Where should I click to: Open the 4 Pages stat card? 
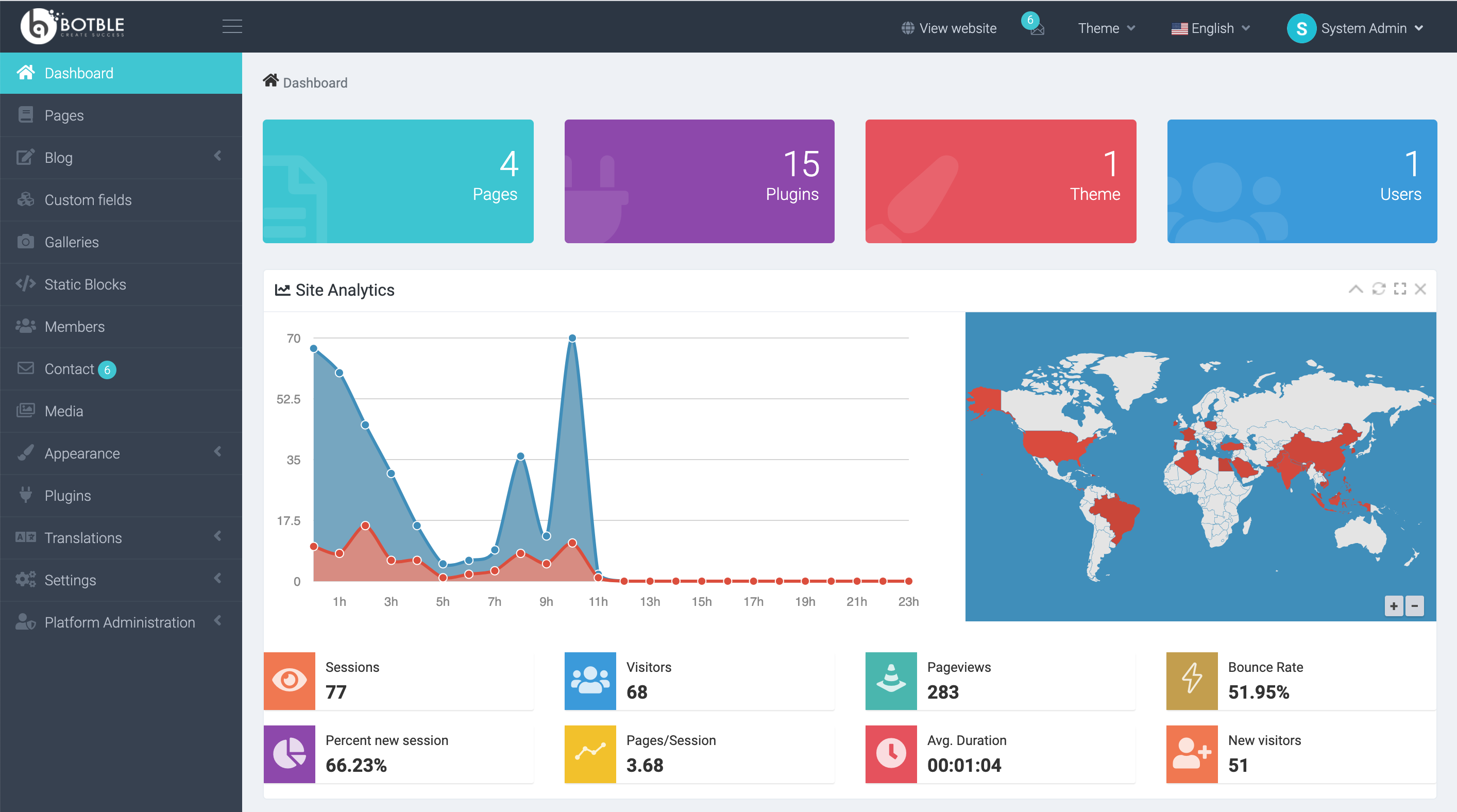398,181
